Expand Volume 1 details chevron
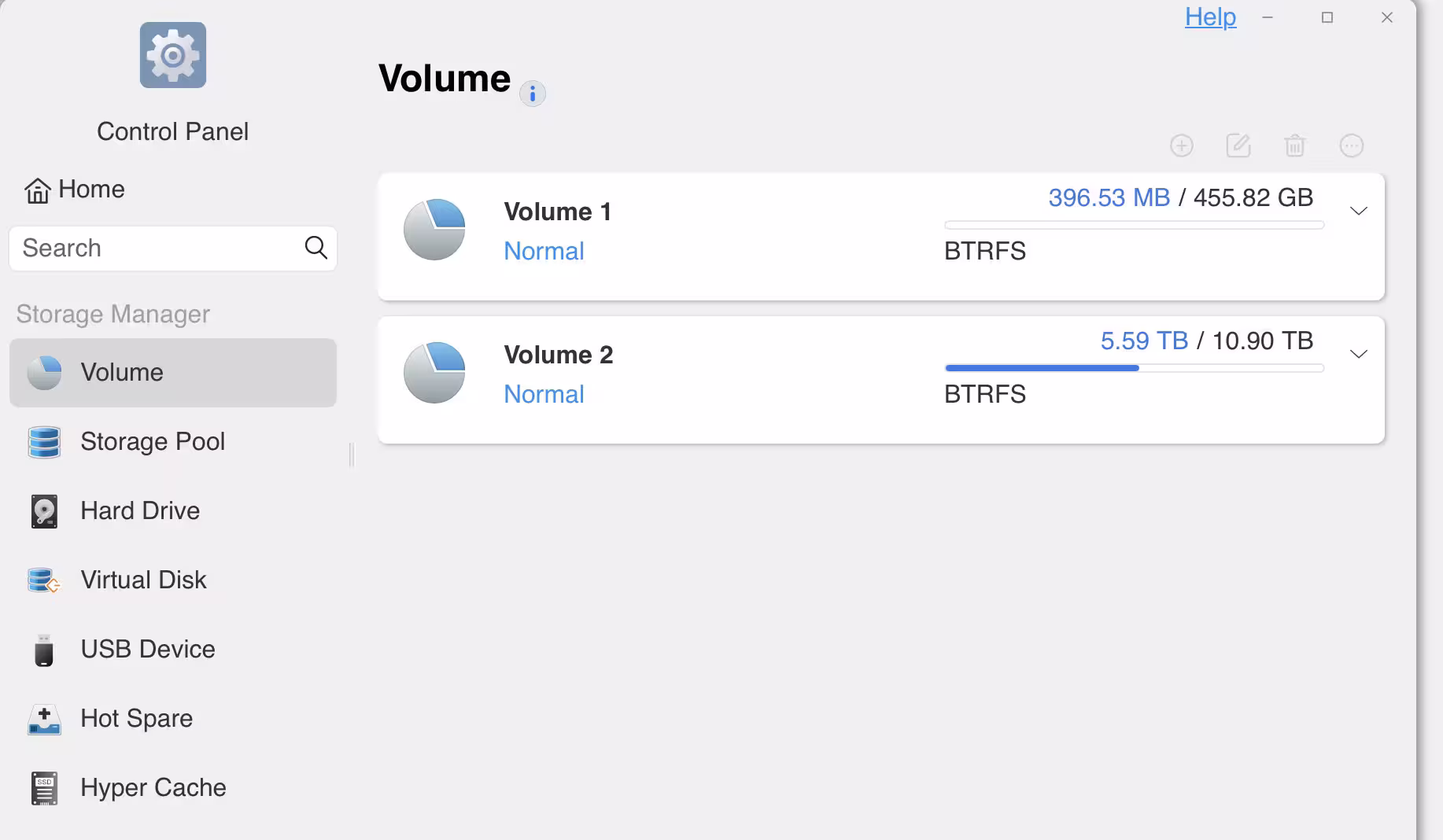The width and height of the screenshot is (1443, 840). coord(1359,211)
